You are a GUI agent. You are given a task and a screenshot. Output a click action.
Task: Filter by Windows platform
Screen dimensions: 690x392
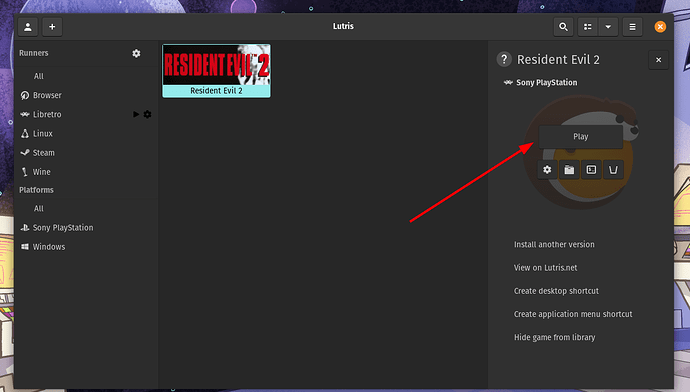click(49, 247)
